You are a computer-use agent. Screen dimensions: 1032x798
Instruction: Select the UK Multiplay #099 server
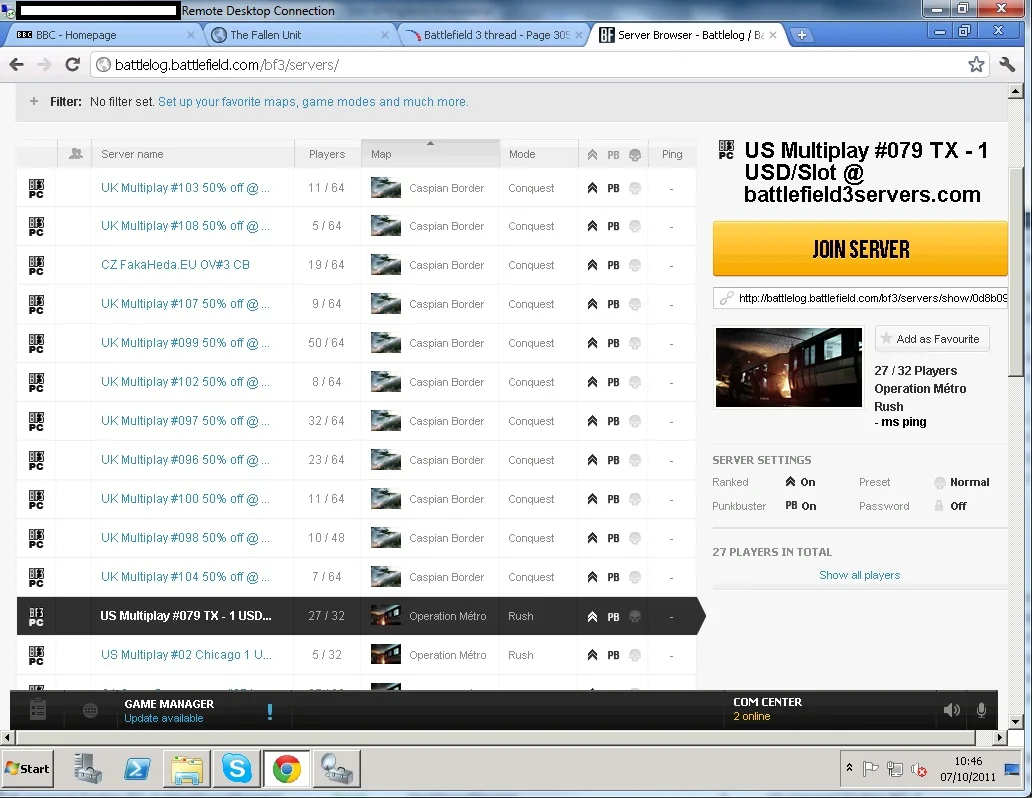(x=185, y=342)
